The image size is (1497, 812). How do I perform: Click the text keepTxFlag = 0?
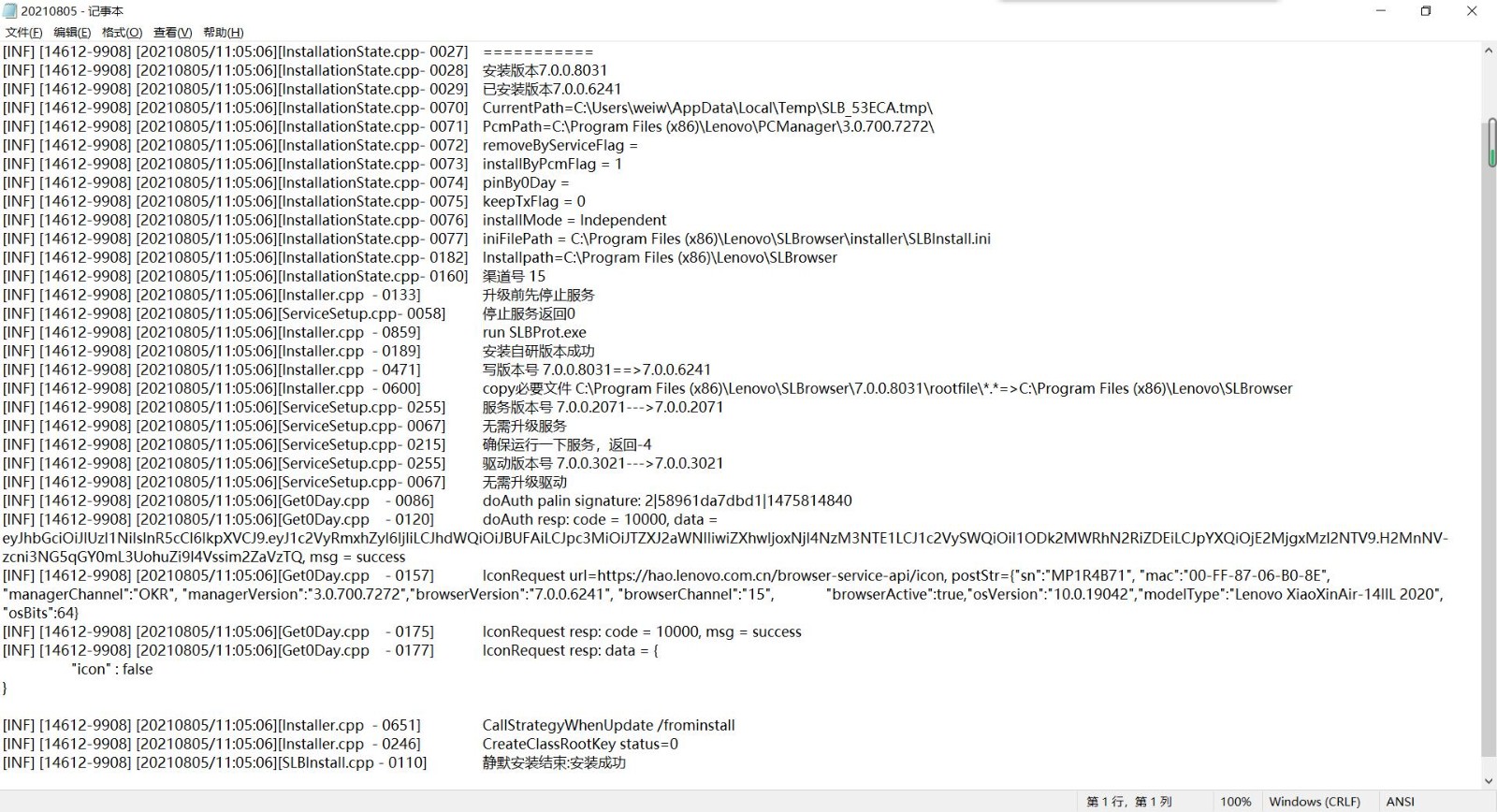tap(533, 201)
